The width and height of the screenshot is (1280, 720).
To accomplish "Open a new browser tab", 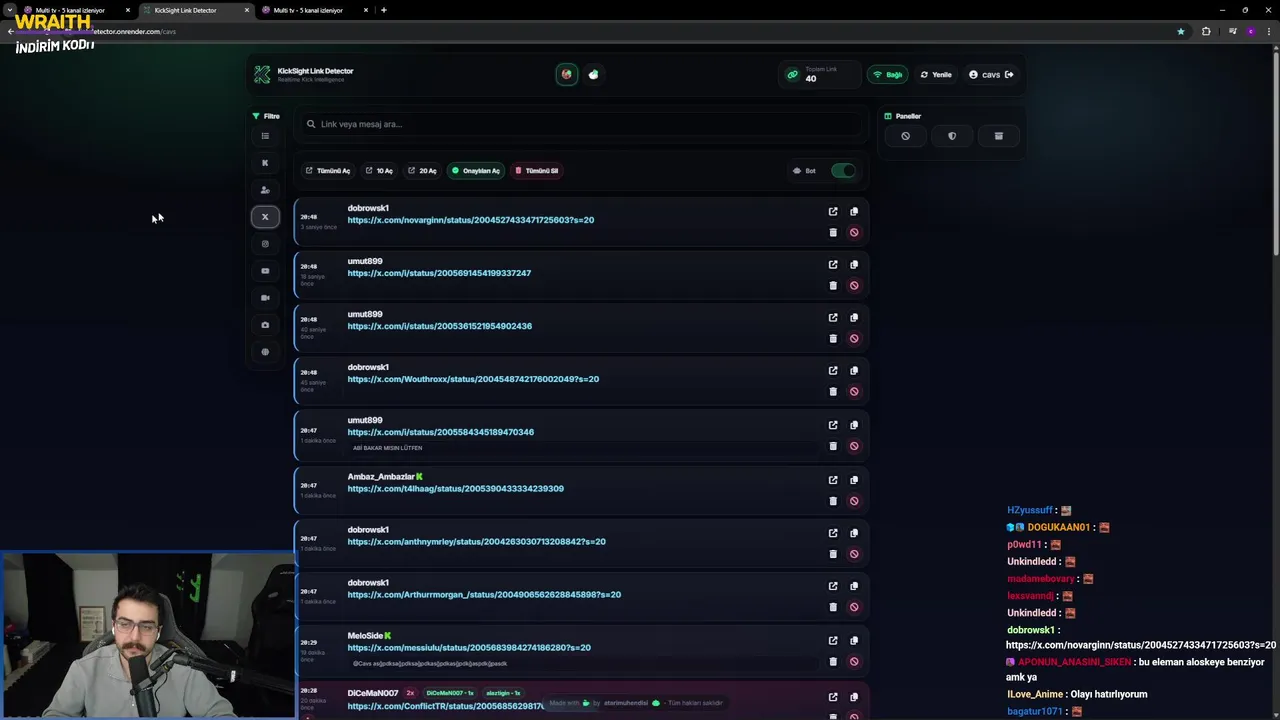I will tap(384, 10).
